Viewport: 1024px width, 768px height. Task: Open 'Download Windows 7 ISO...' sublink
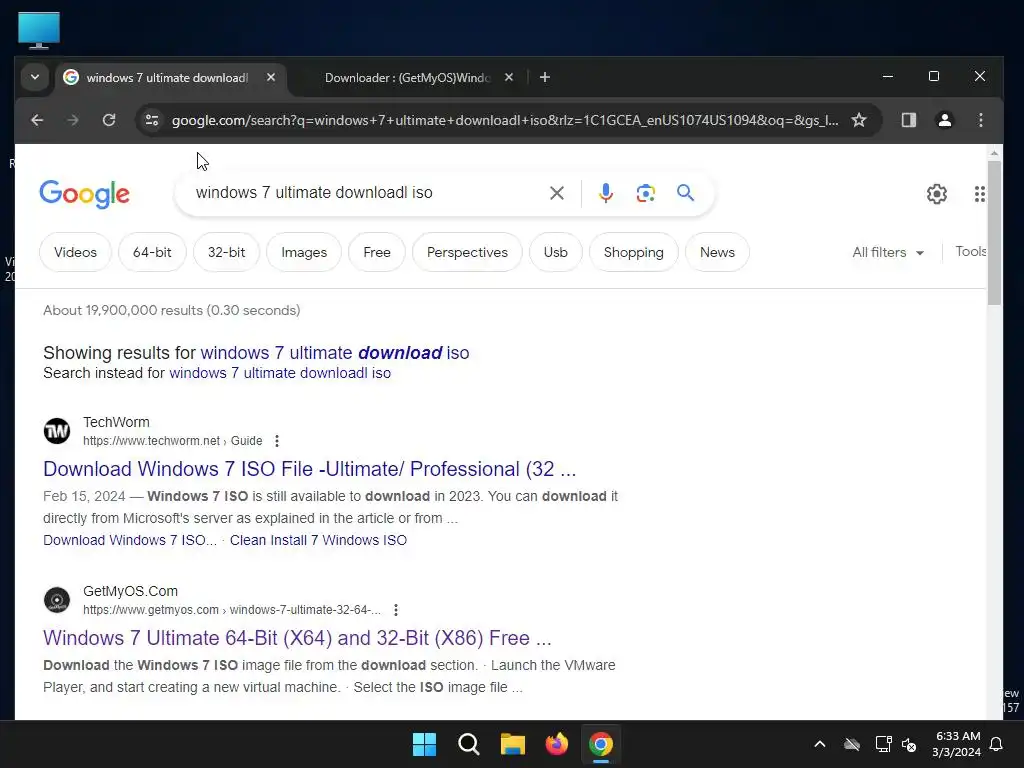[x=130, y=540]
